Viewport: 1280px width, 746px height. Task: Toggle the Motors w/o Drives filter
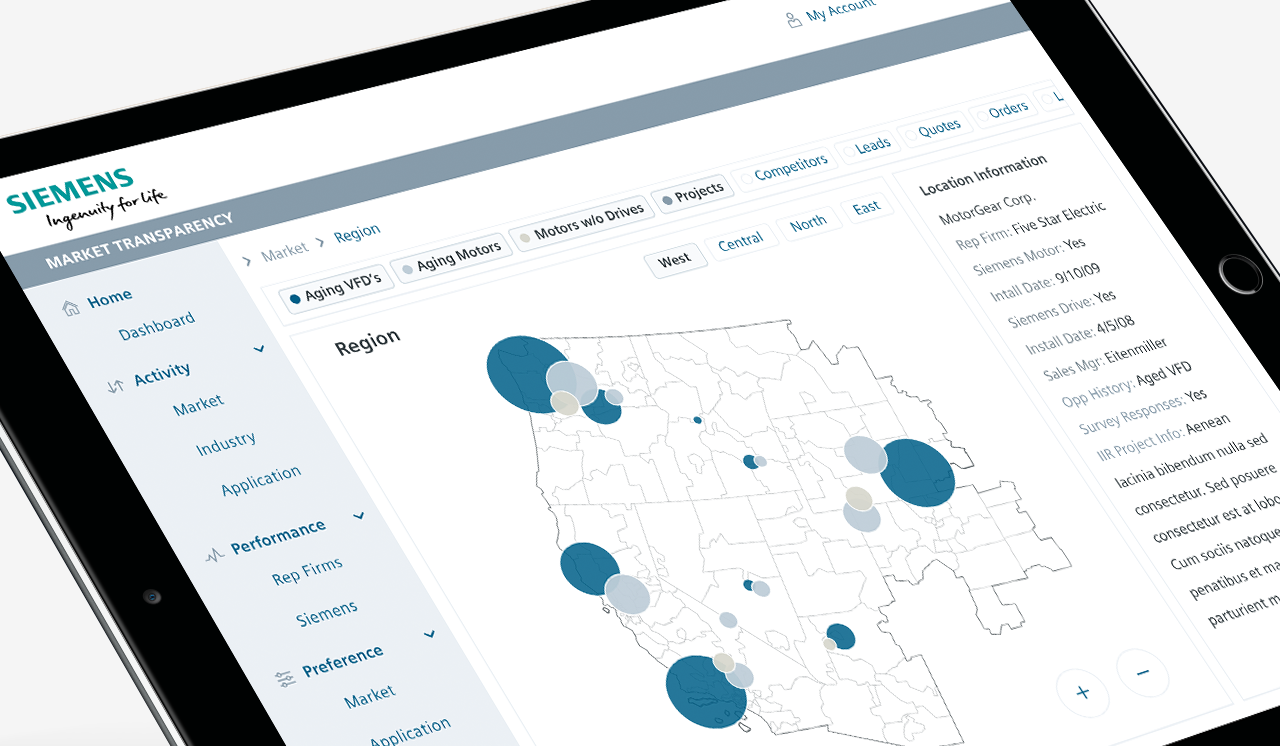(580, 226)
